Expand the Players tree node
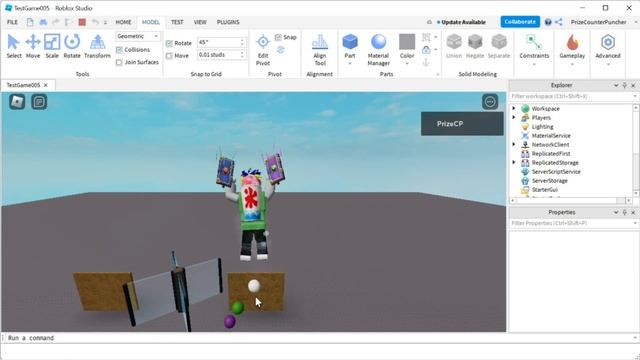The height and width of the screenshot is (360, 640). tap(514, 118)
